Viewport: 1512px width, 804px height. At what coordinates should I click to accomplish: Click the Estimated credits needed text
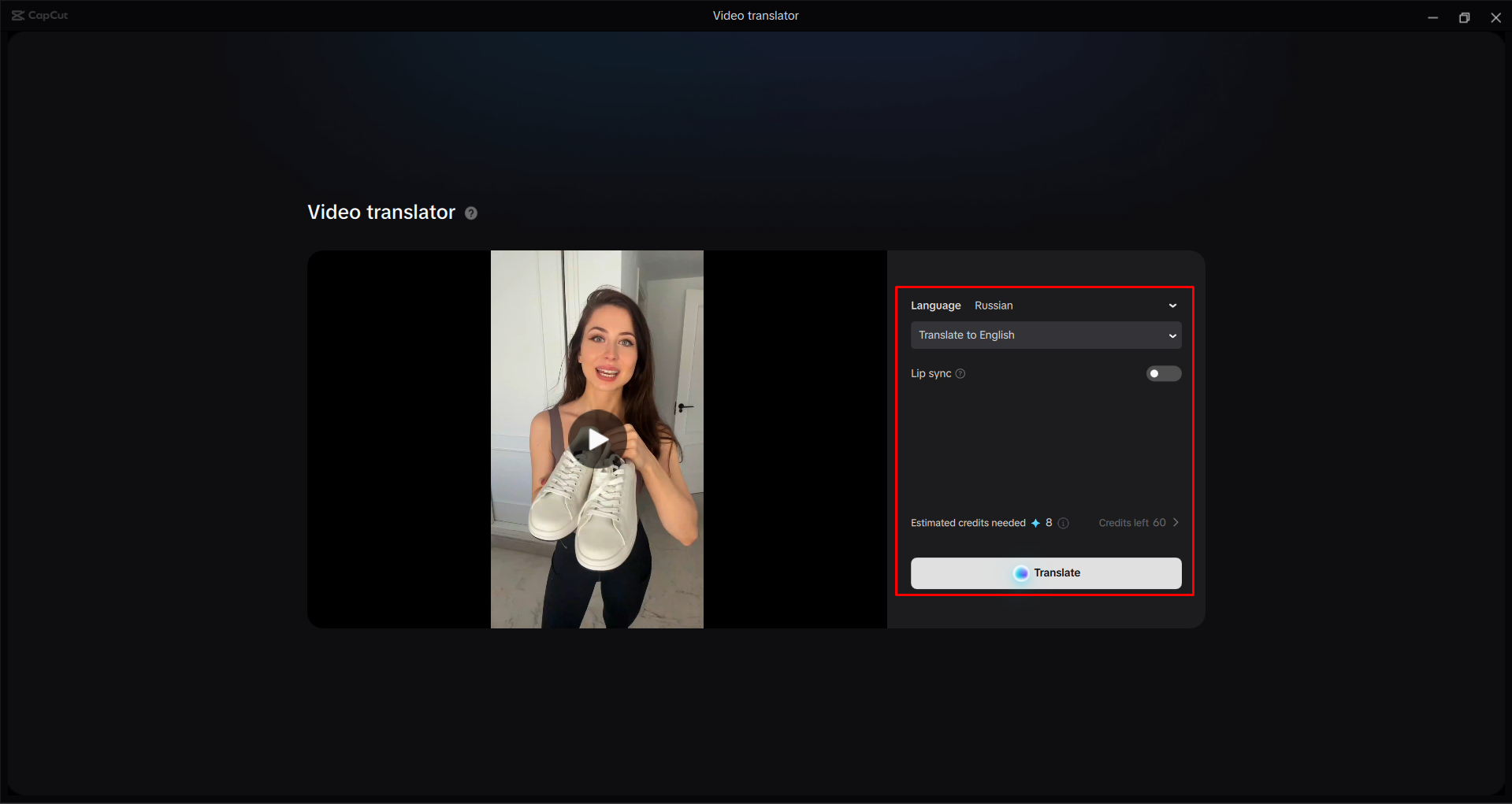[x=968, y=522]
